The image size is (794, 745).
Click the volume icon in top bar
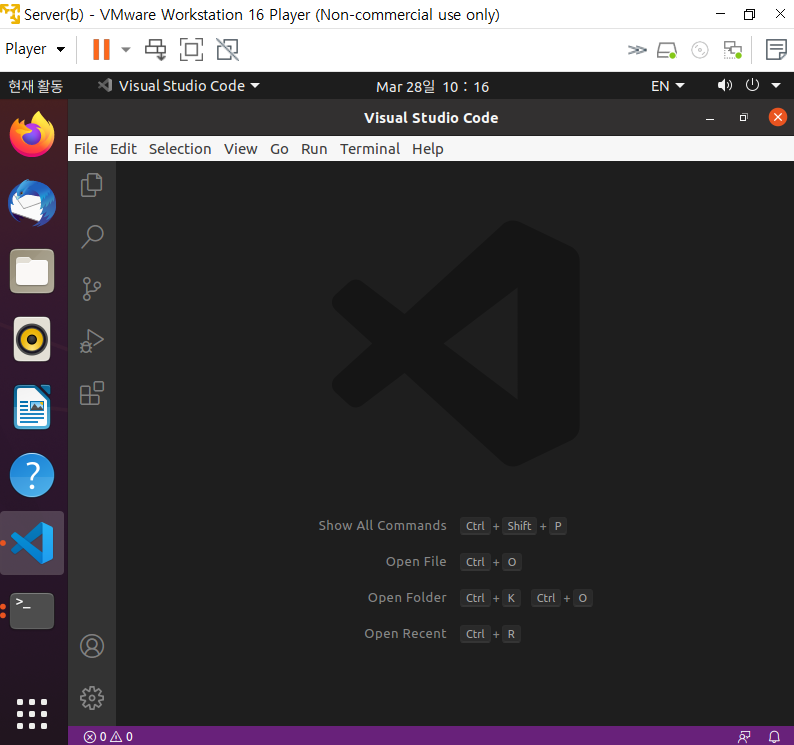725,85
